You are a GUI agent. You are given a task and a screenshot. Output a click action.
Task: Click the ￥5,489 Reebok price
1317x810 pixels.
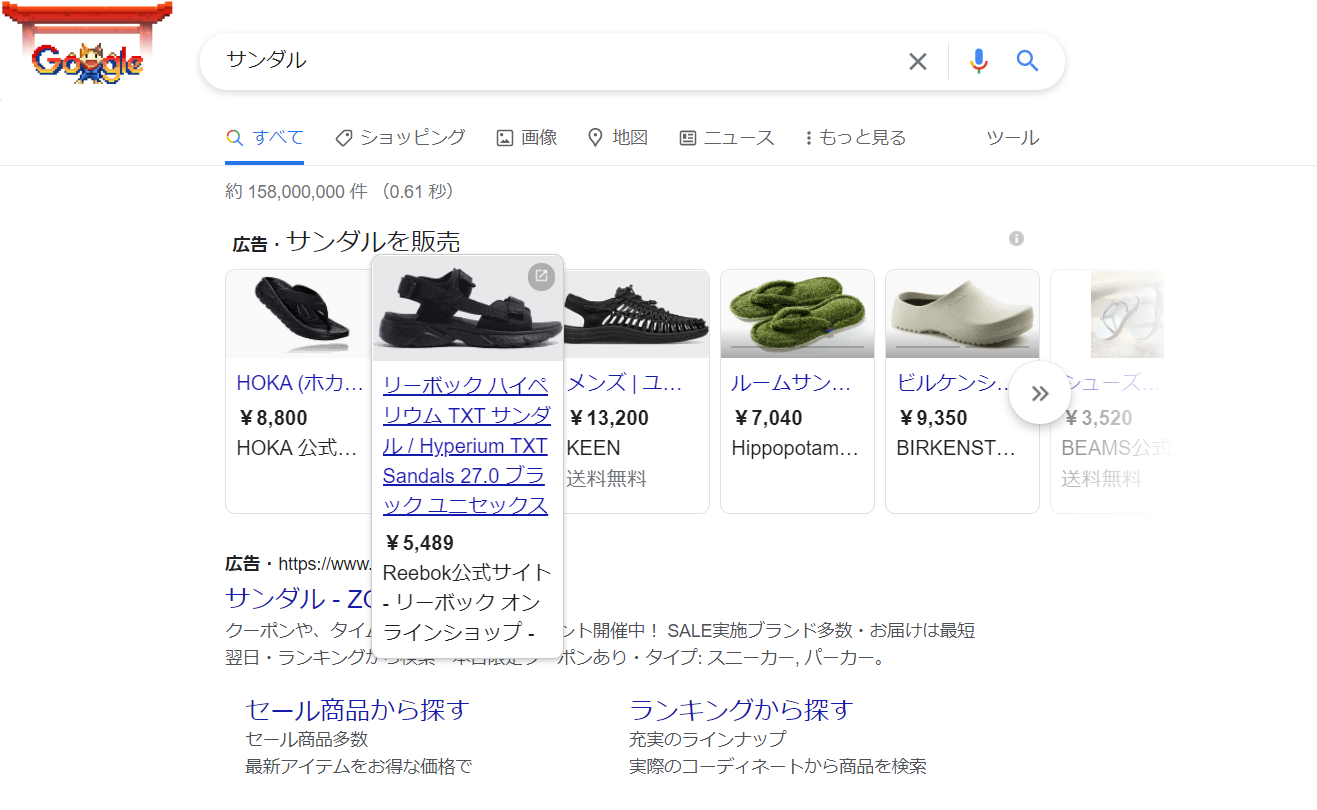pyautogui.click(x=418, y=543)
